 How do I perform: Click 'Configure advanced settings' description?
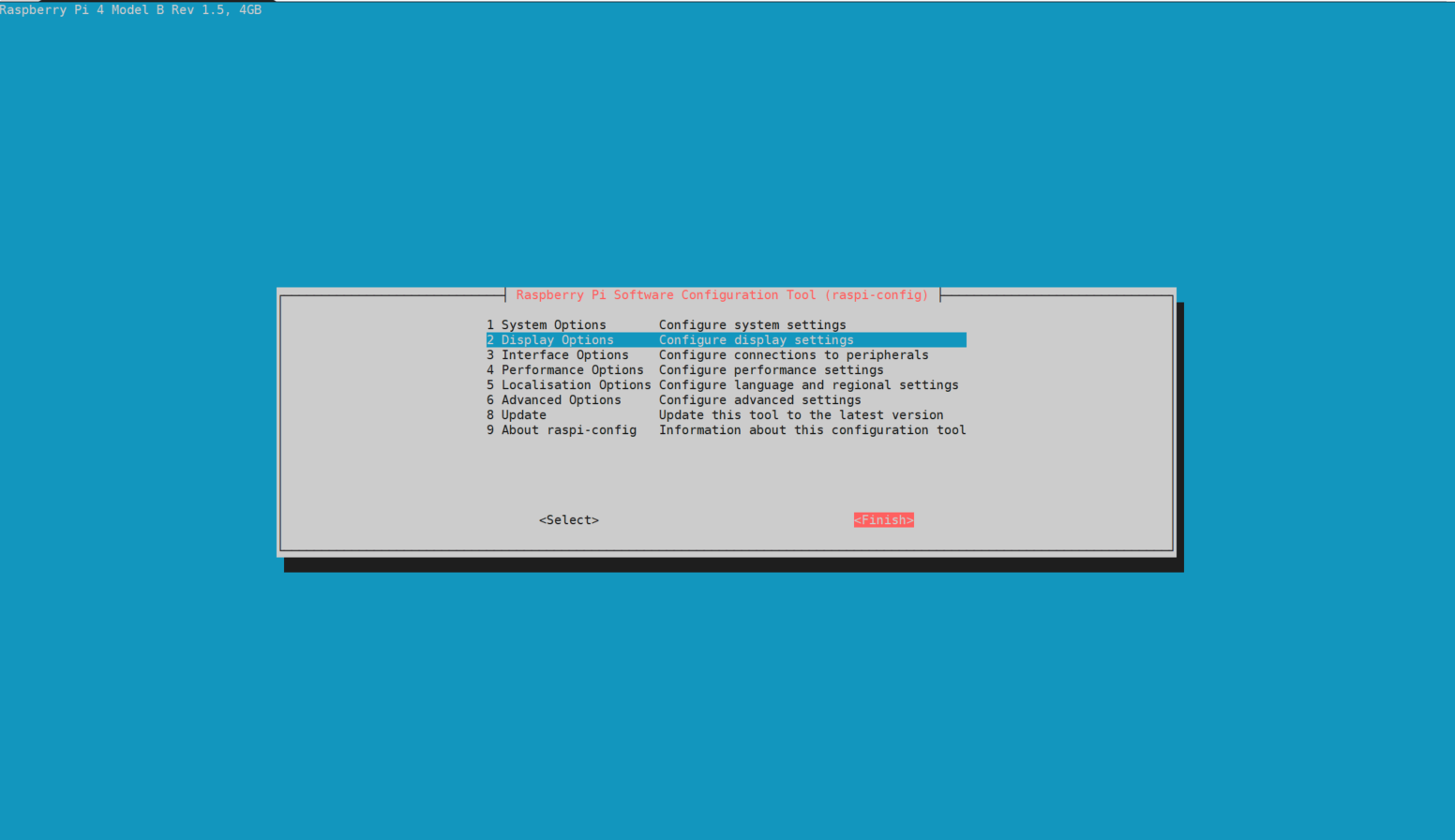click(760, 400)
